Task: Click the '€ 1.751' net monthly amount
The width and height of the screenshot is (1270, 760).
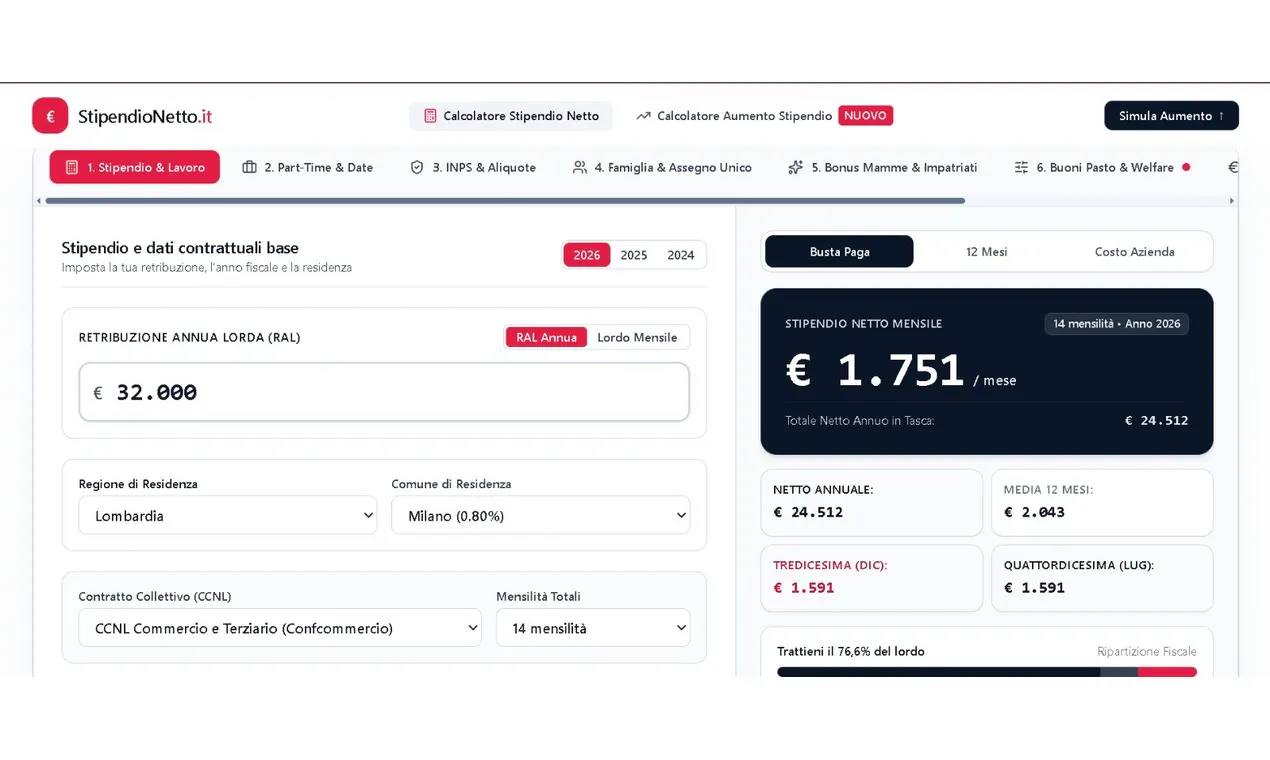Action: (x=875, y=370)
